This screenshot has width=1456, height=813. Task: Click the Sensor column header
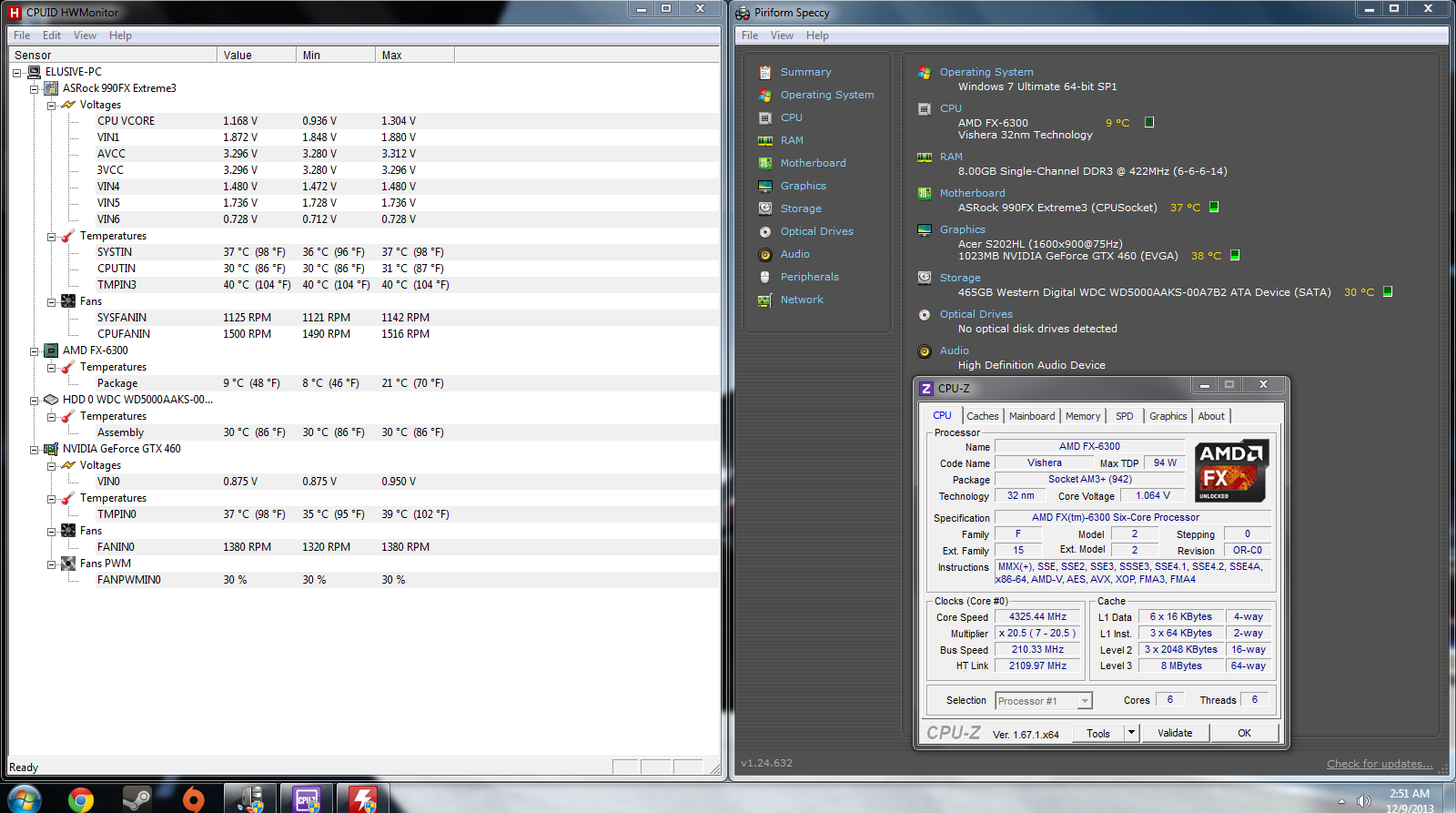pyautogui.click(x=112, y=55)
